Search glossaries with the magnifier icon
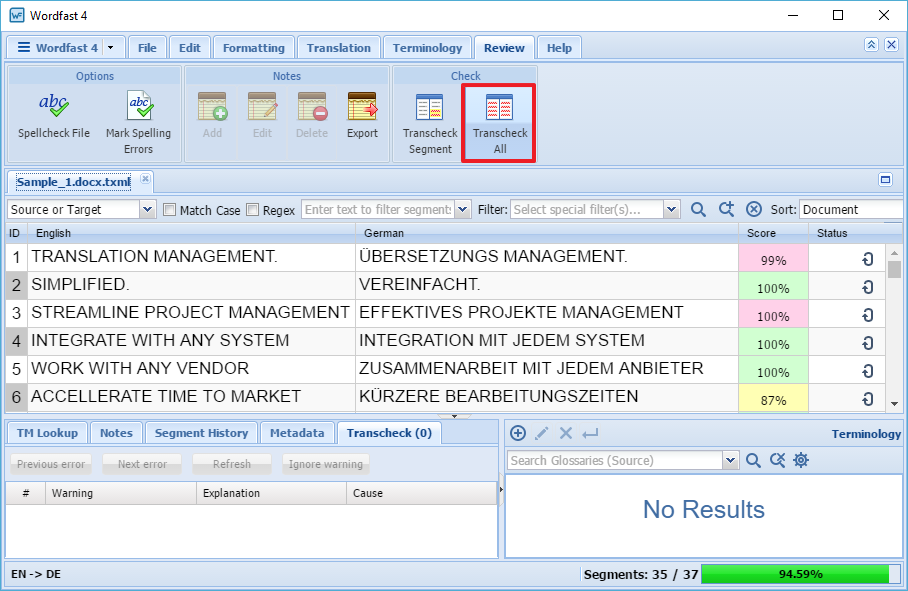The height and width of the screenshot is (591, 908). [753, 460]
